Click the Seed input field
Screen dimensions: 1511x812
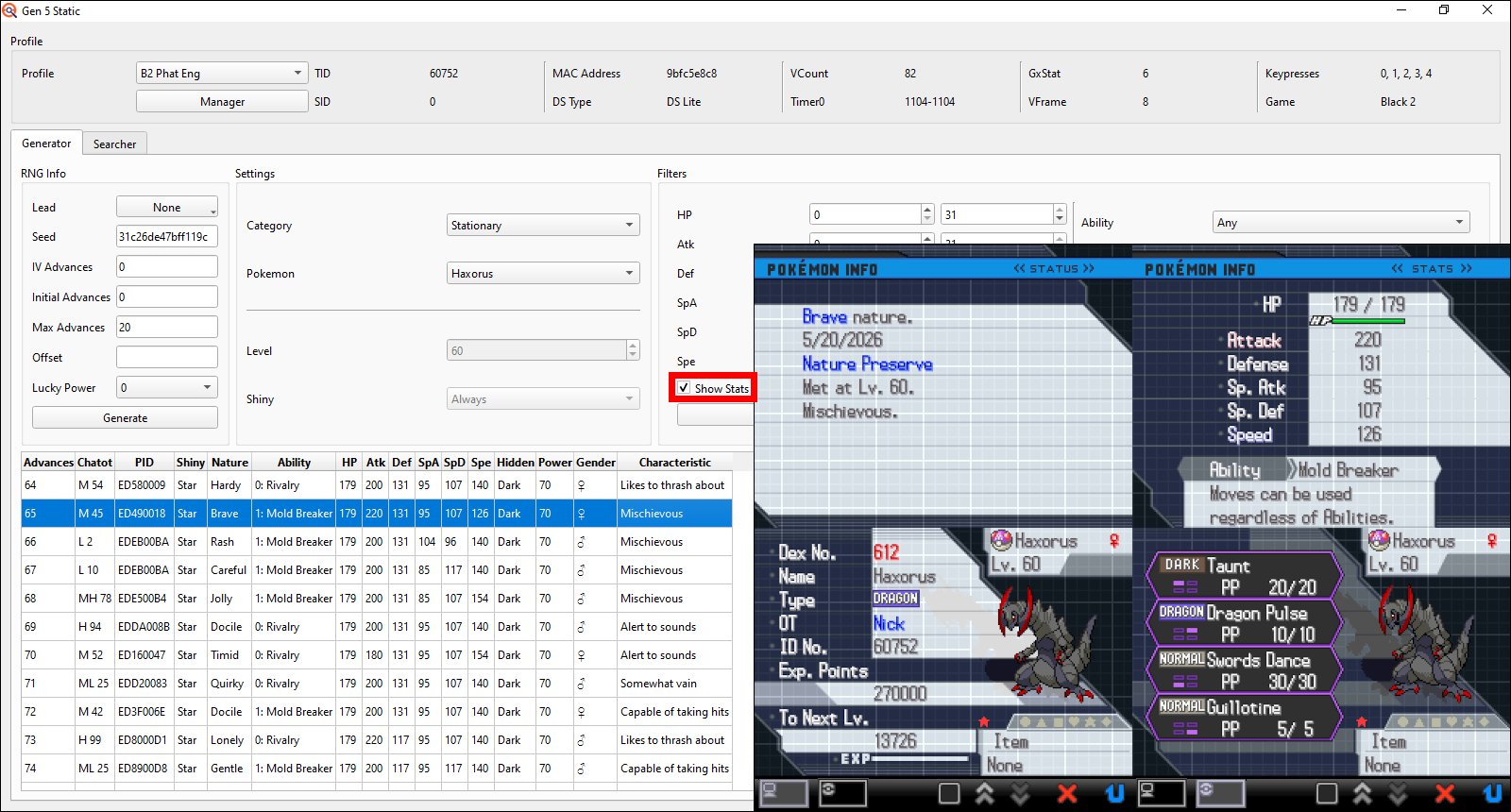tap(167, 236)
